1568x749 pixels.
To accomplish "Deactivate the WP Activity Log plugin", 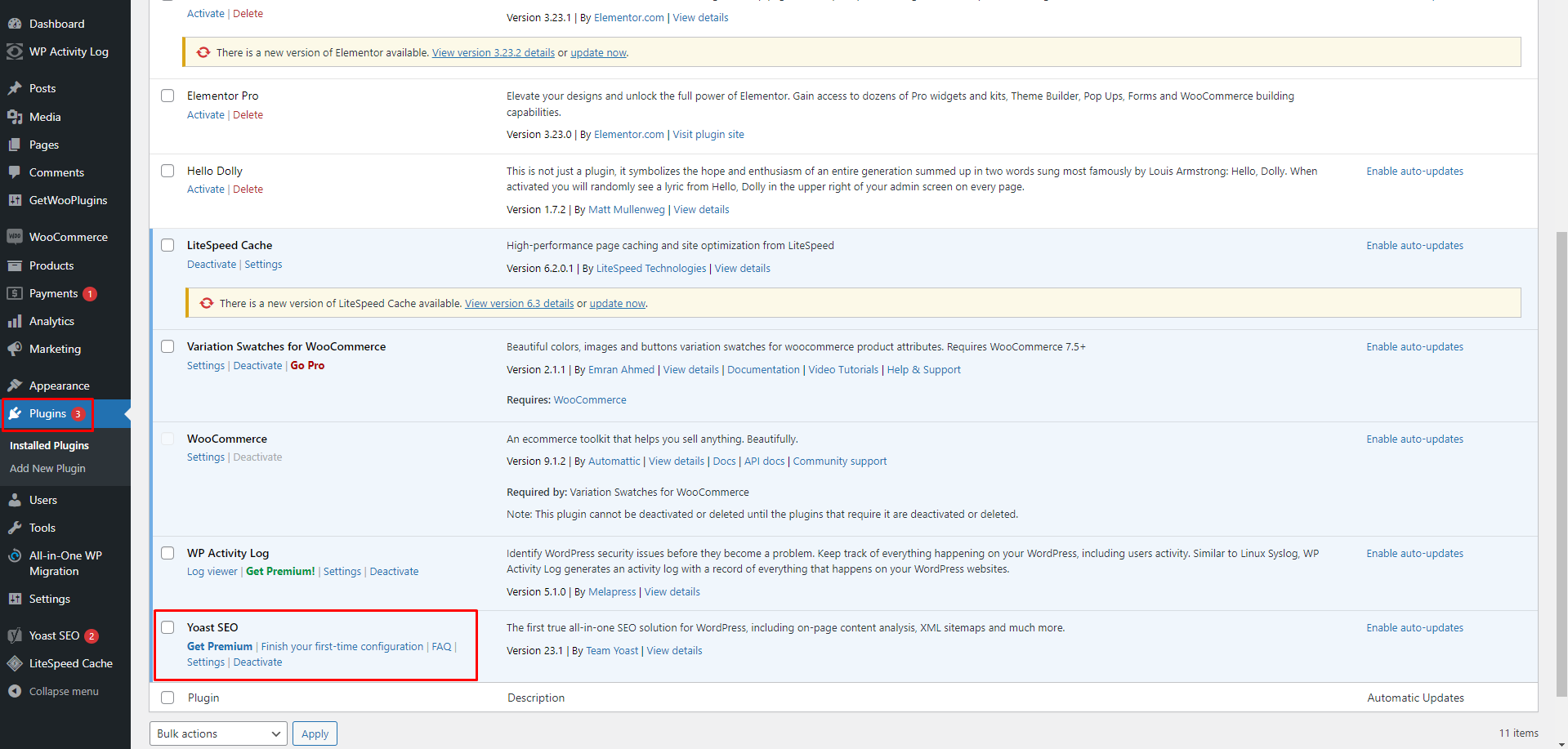I will click(x=394, y=572).
